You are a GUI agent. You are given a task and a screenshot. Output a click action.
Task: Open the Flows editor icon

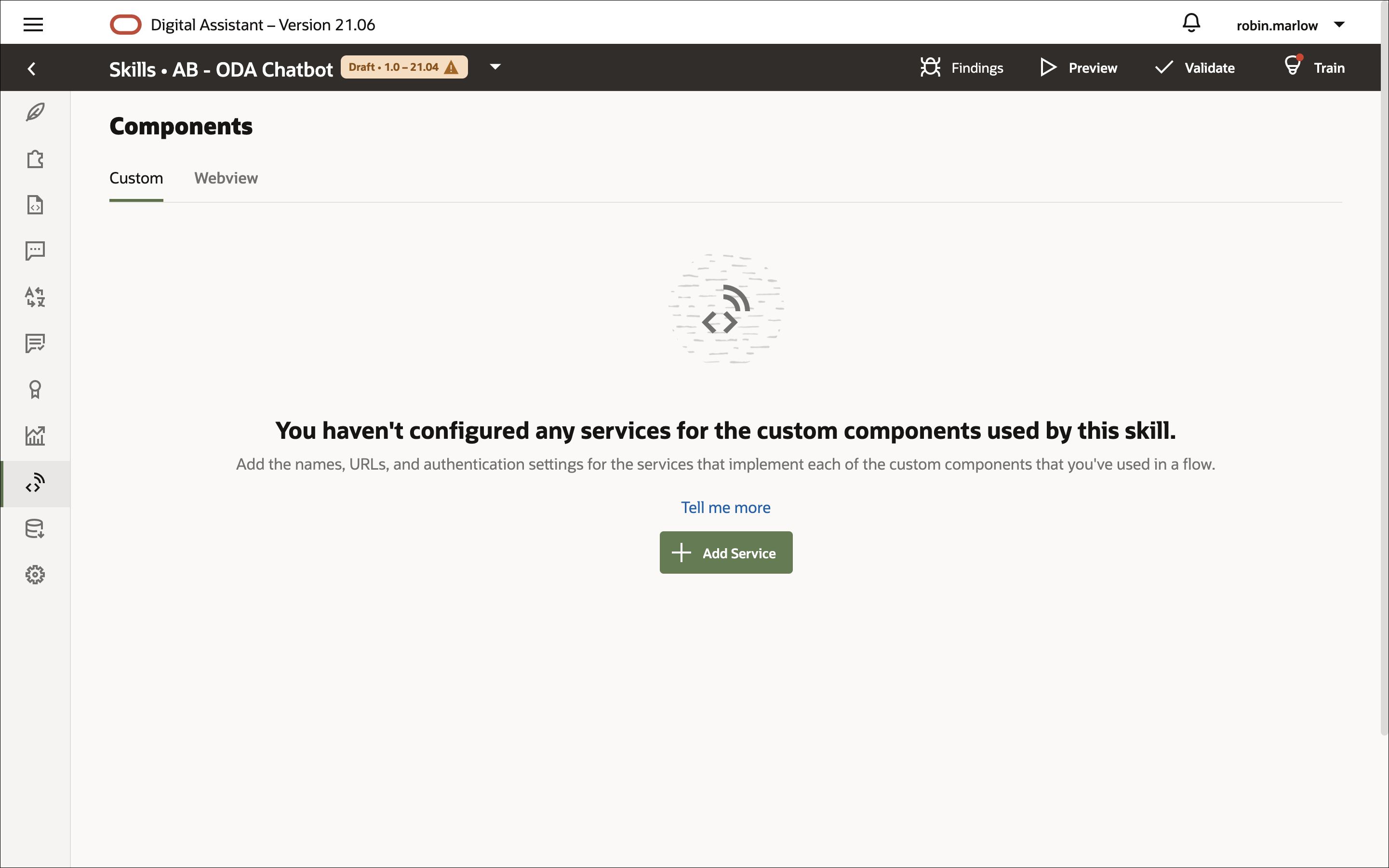tap(35, 205)
